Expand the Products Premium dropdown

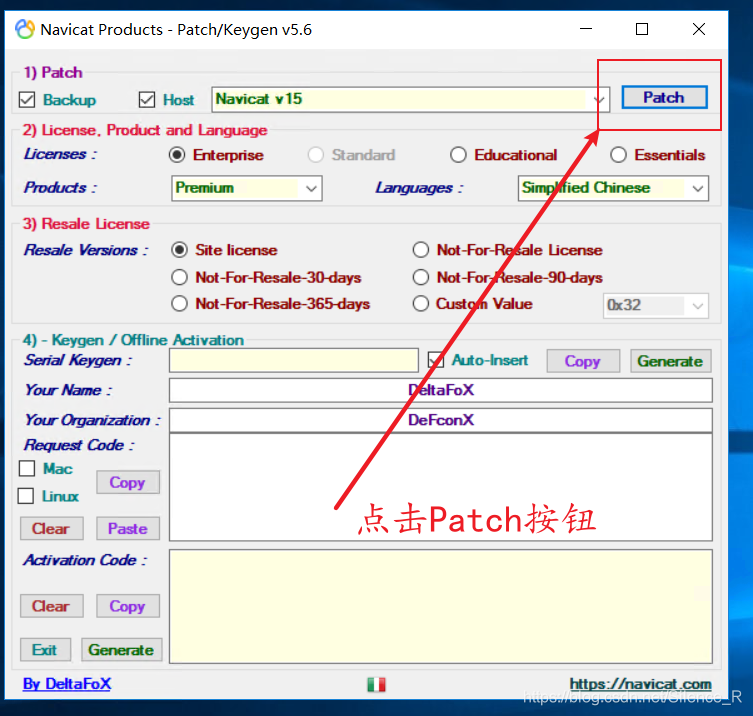click(311, 188)
